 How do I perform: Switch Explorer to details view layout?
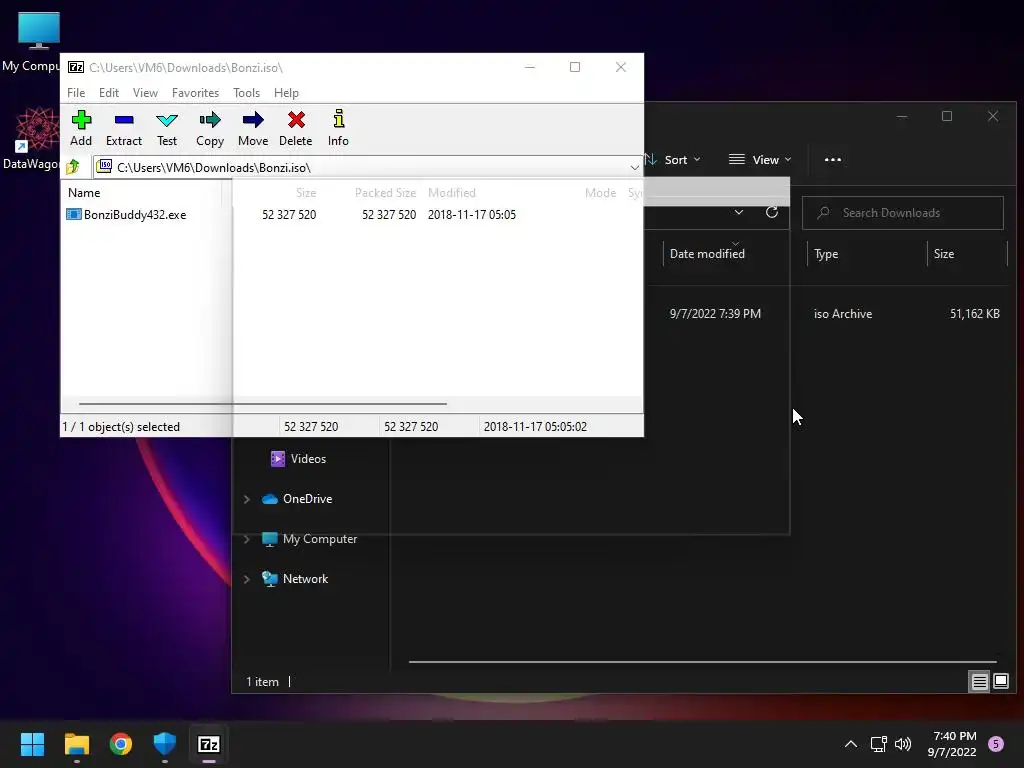coord(980,682)
